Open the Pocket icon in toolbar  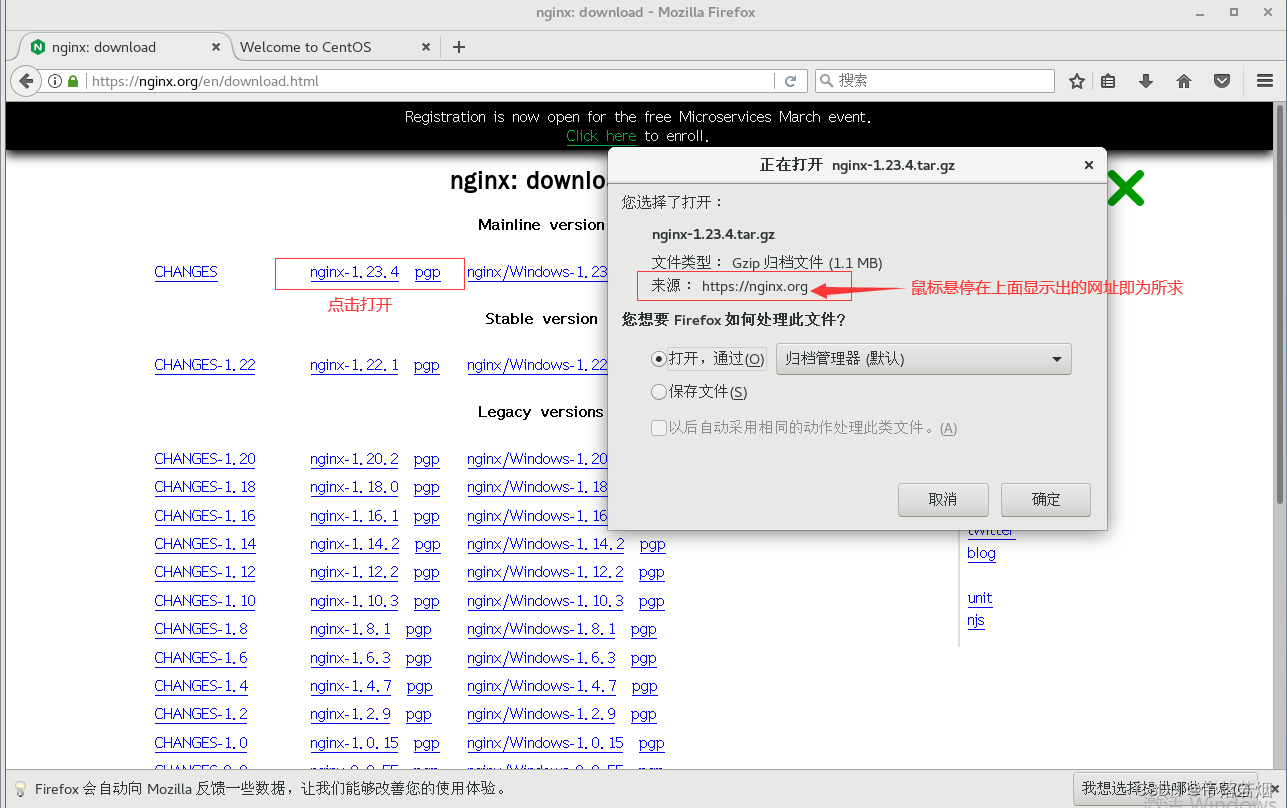tap(1222, 81)
